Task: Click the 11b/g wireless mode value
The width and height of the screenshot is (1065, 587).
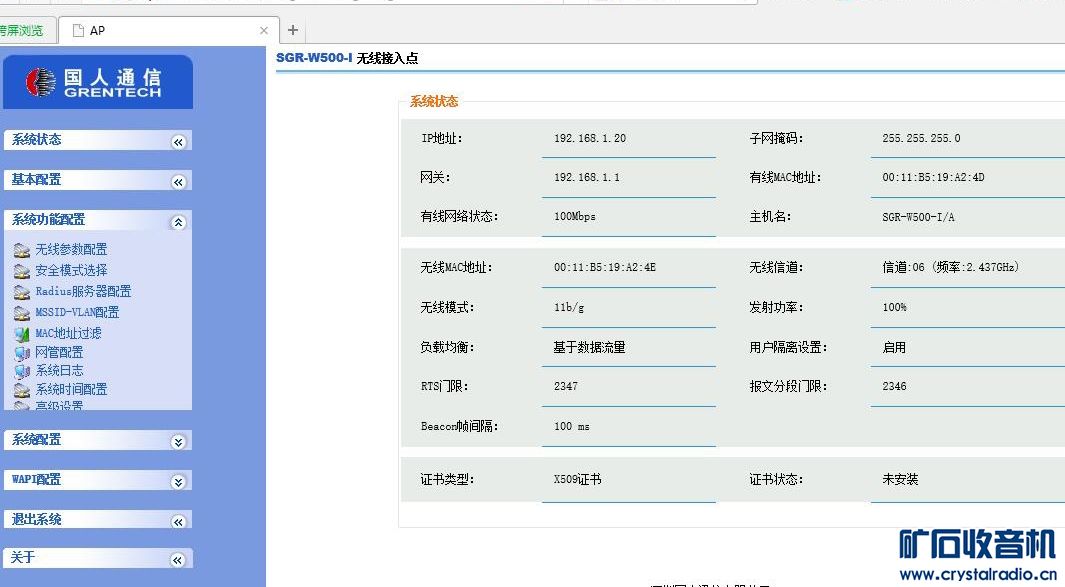Action: (568, 307)
